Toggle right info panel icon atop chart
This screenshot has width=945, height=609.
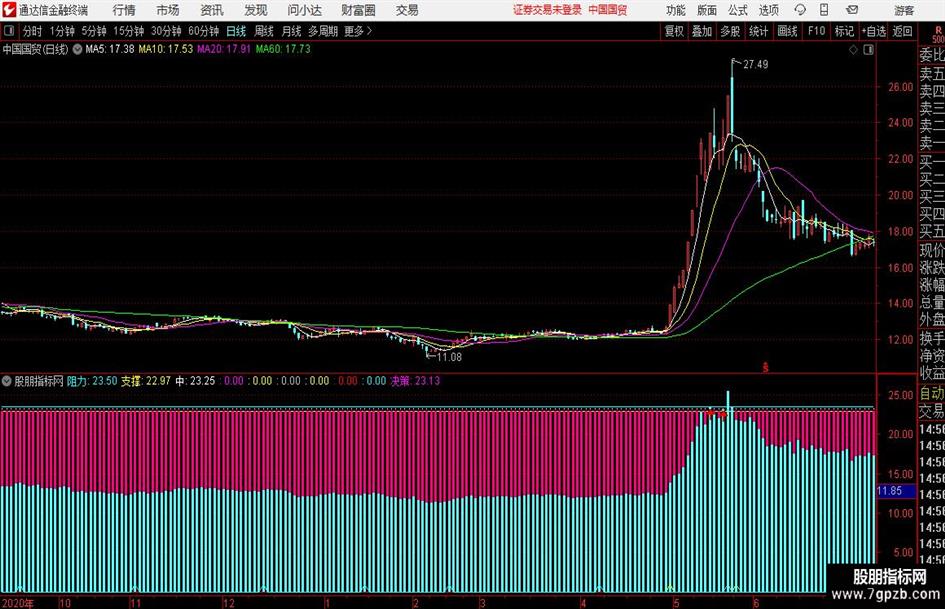(868, 50)
